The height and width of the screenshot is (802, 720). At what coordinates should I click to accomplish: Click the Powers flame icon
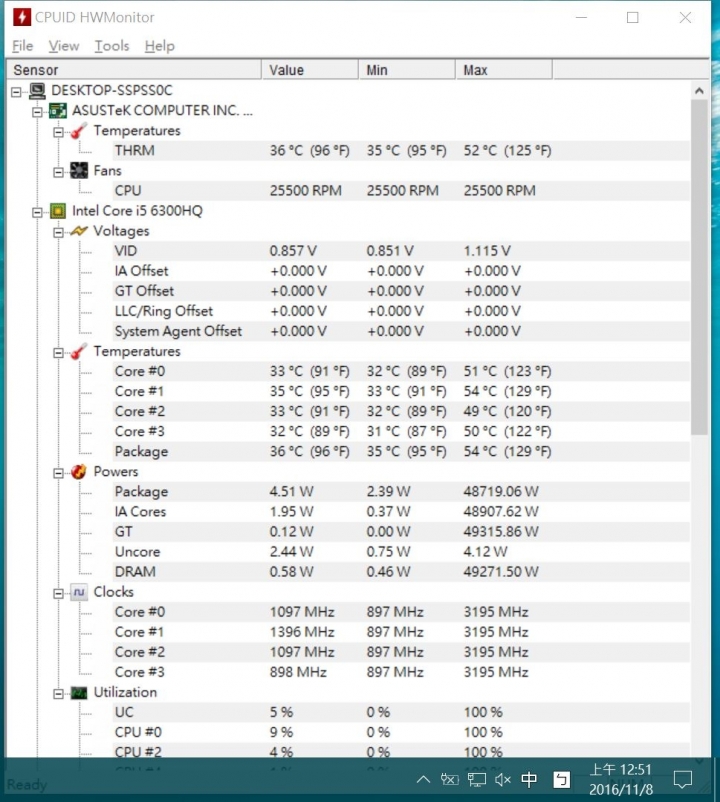(x=79, y=472)
